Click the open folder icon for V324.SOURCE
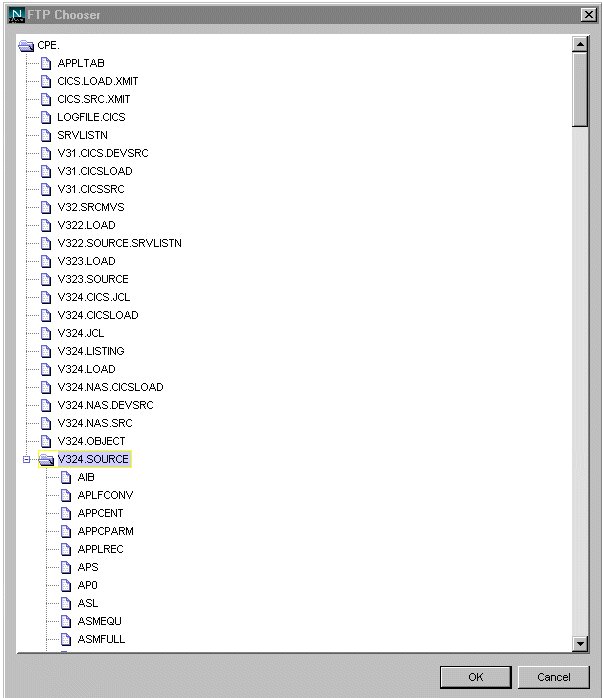 pos(46,459)
